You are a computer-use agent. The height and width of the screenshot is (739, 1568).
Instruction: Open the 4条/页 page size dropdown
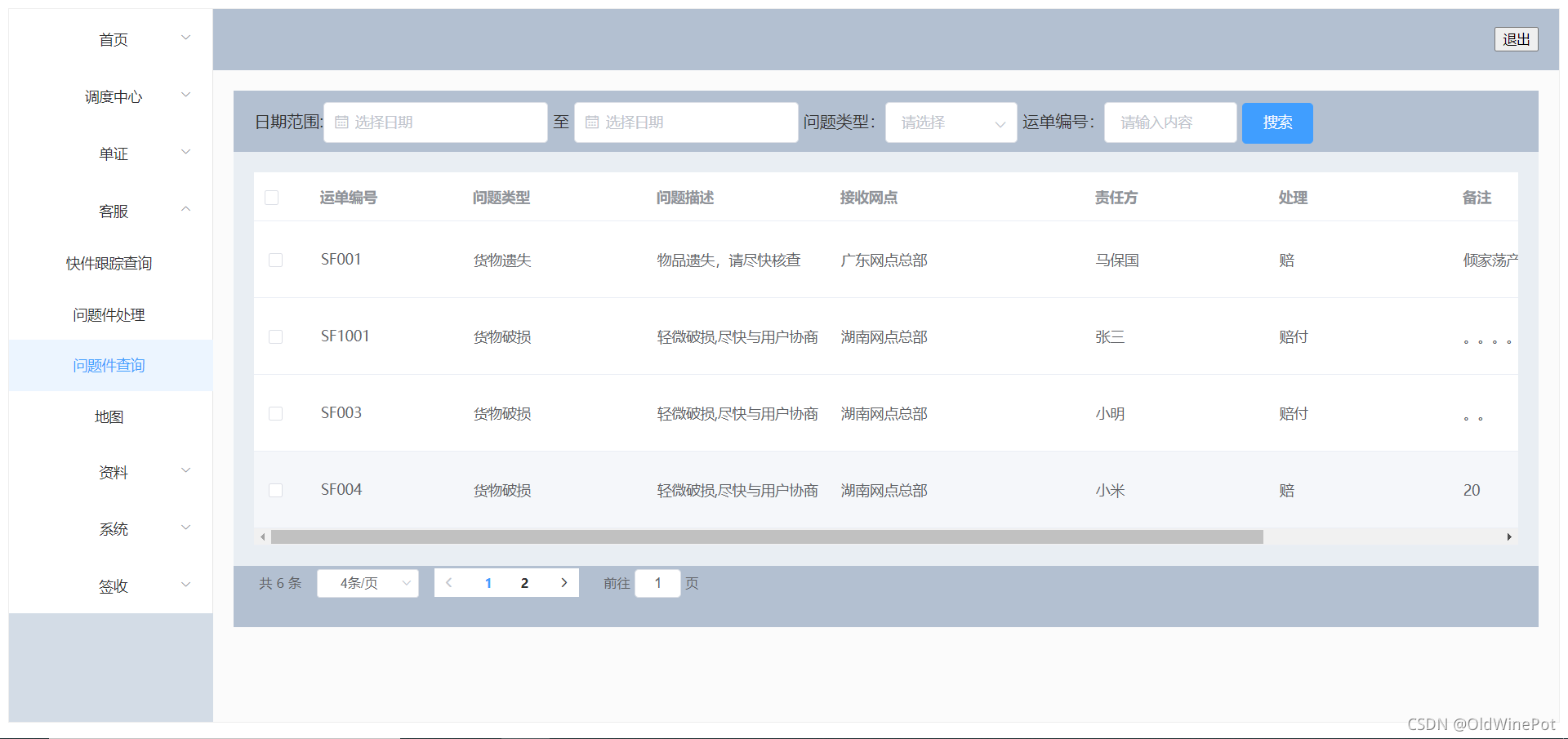[x=367, y=583]
